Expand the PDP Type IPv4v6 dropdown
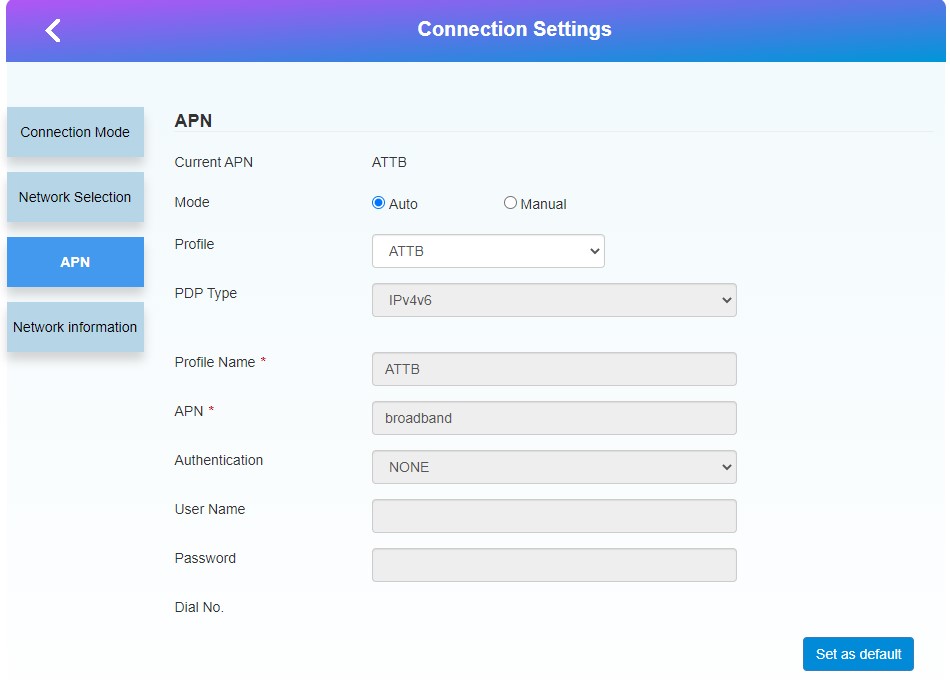This screenshot has height=680, width=950. pos(554,300)
